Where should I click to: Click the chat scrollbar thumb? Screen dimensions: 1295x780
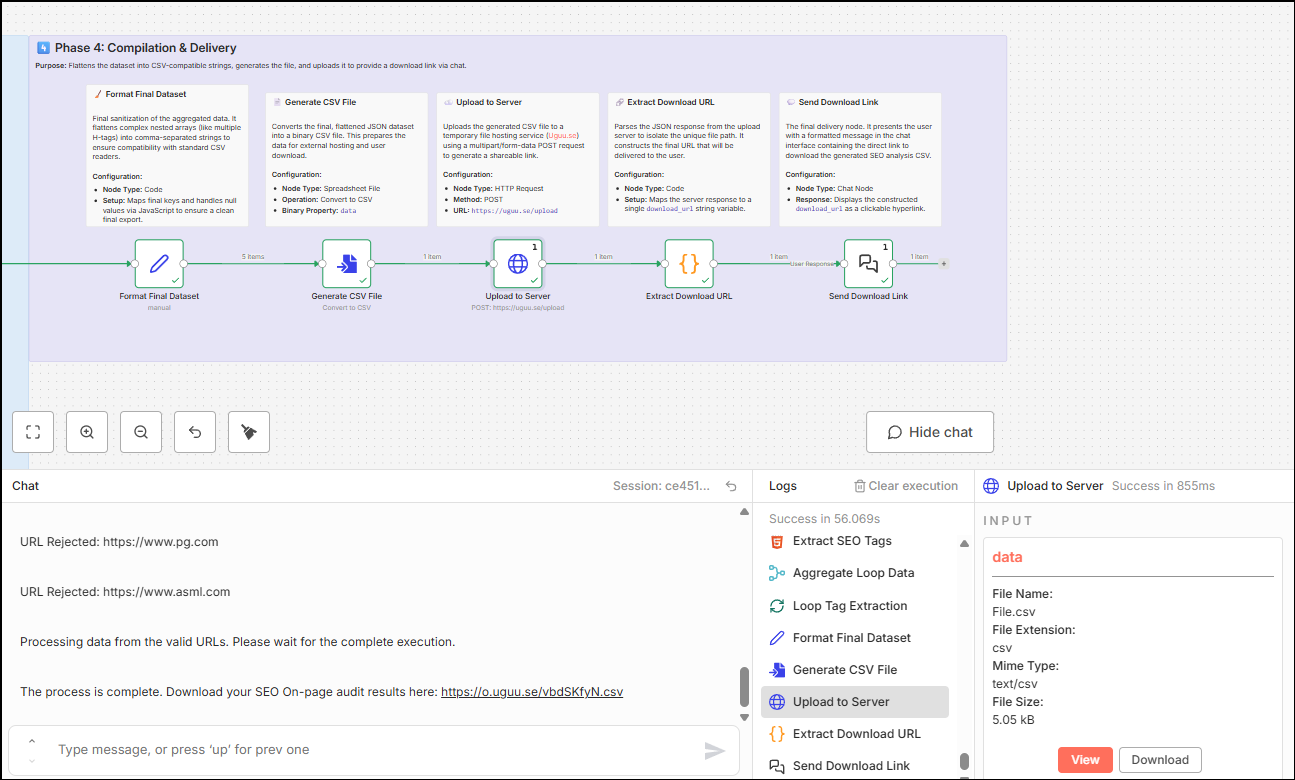744,687
